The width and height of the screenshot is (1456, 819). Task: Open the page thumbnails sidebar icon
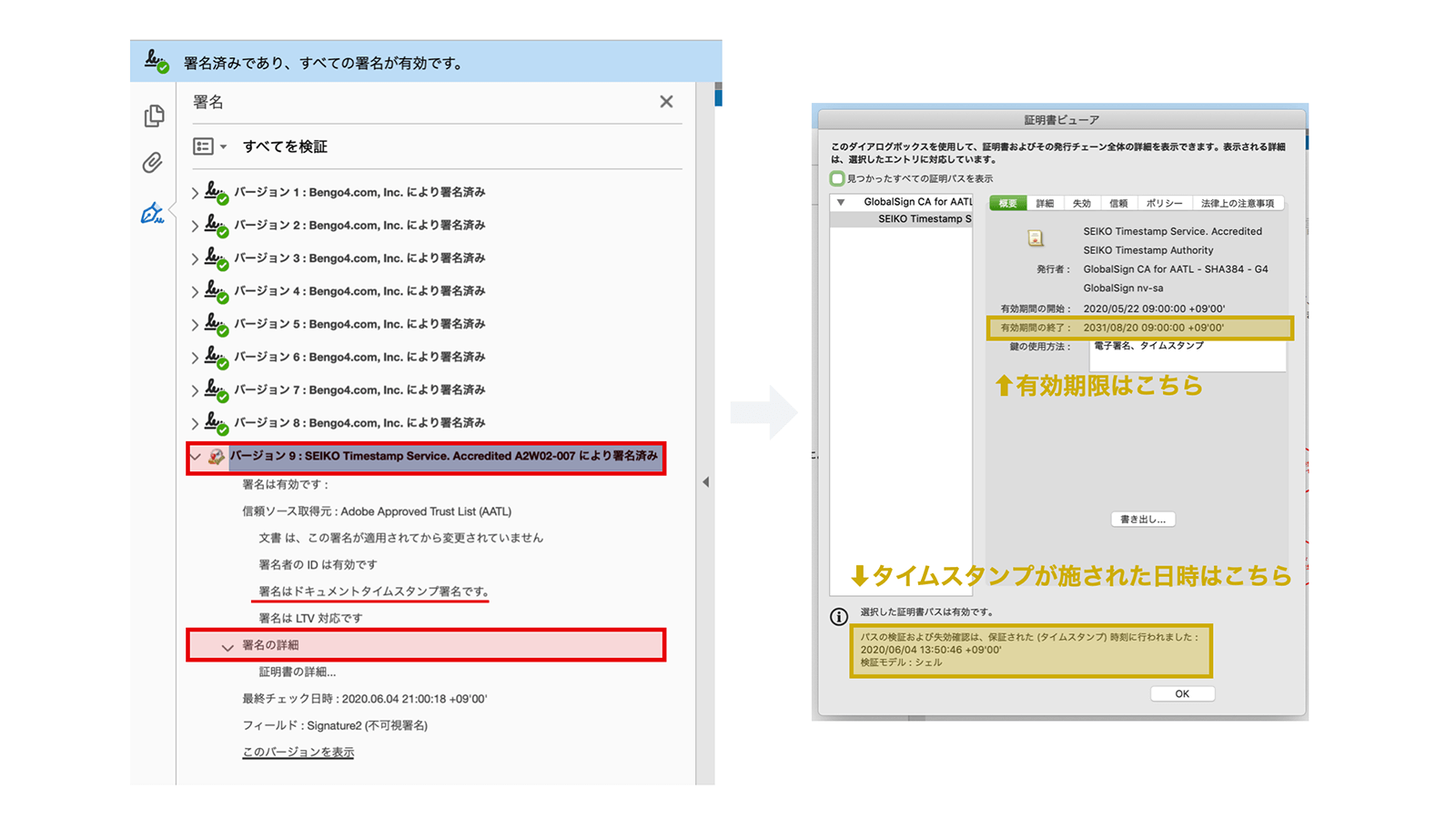click(154, 116)
